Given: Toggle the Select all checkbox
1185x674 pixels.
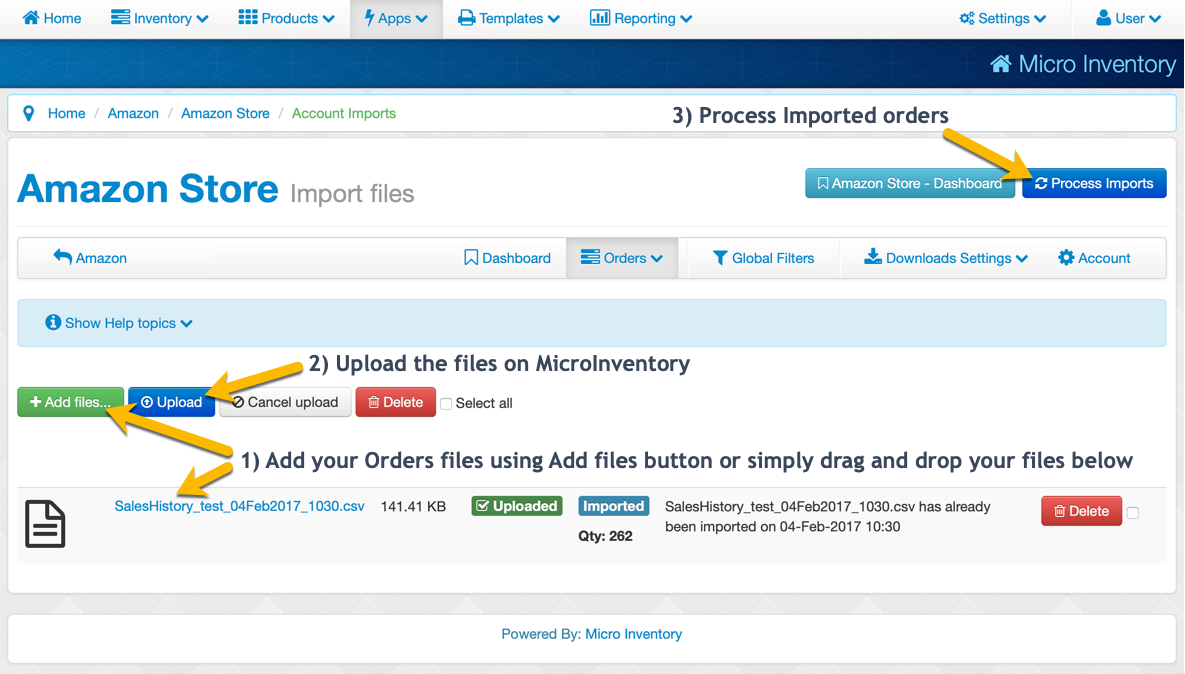Looking at the screenshot, I should point(446,403).
